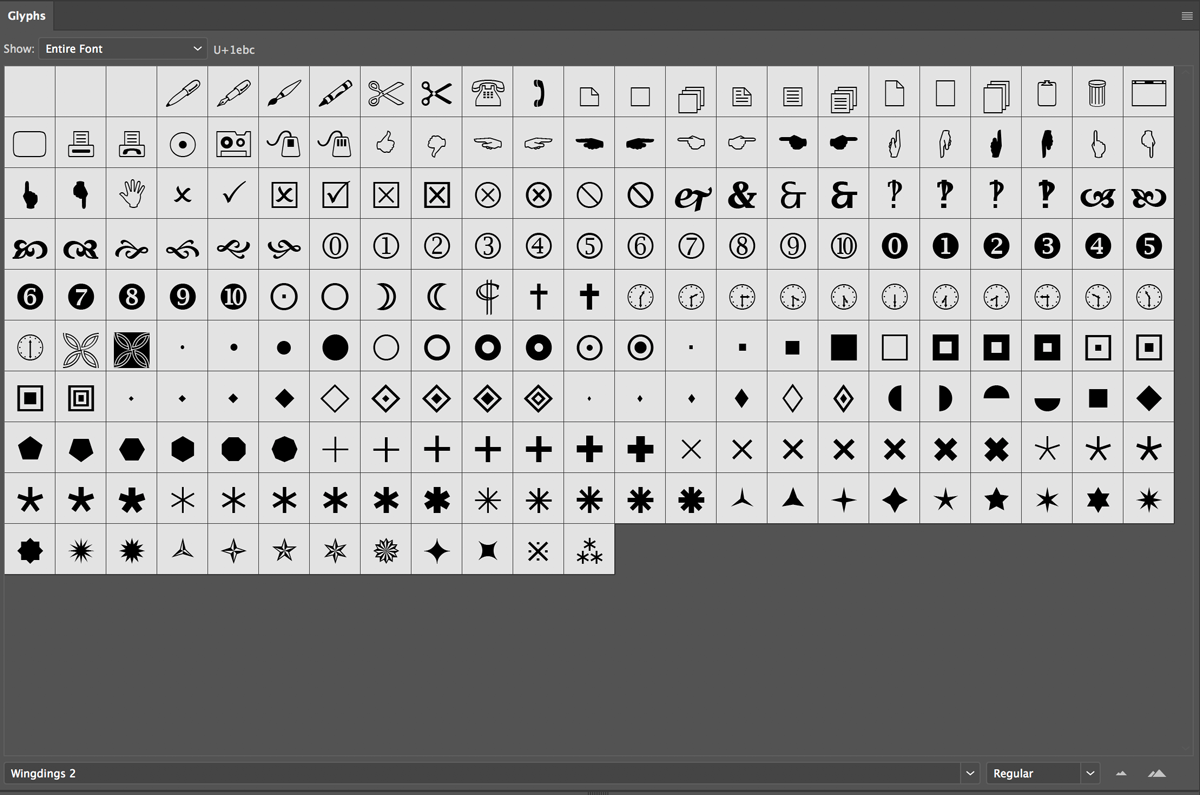Select the bold Latin cross glyph

(x=590, y=297)
